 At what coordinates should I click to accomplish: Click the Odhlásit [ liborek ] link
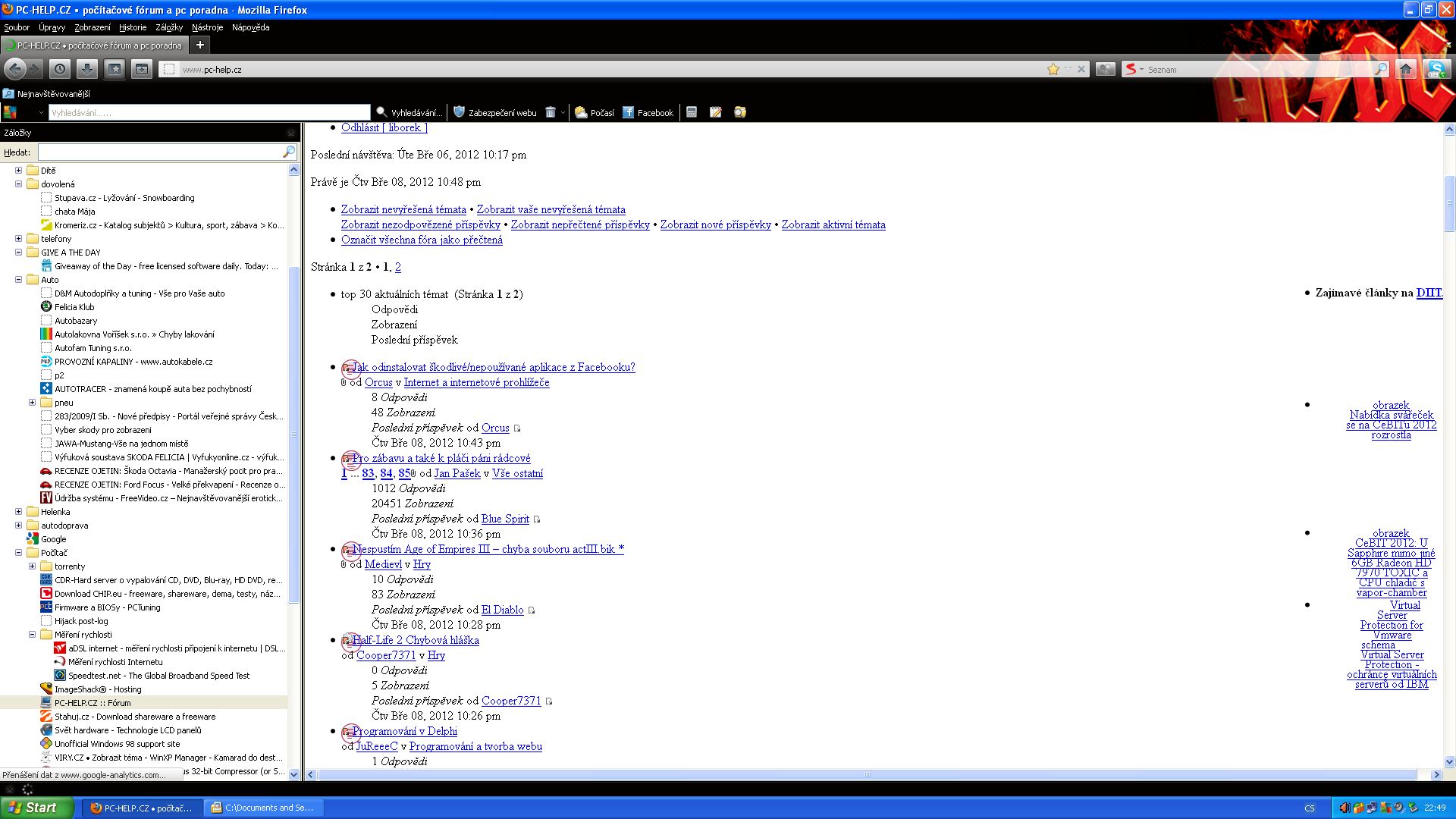click(384, 127)
